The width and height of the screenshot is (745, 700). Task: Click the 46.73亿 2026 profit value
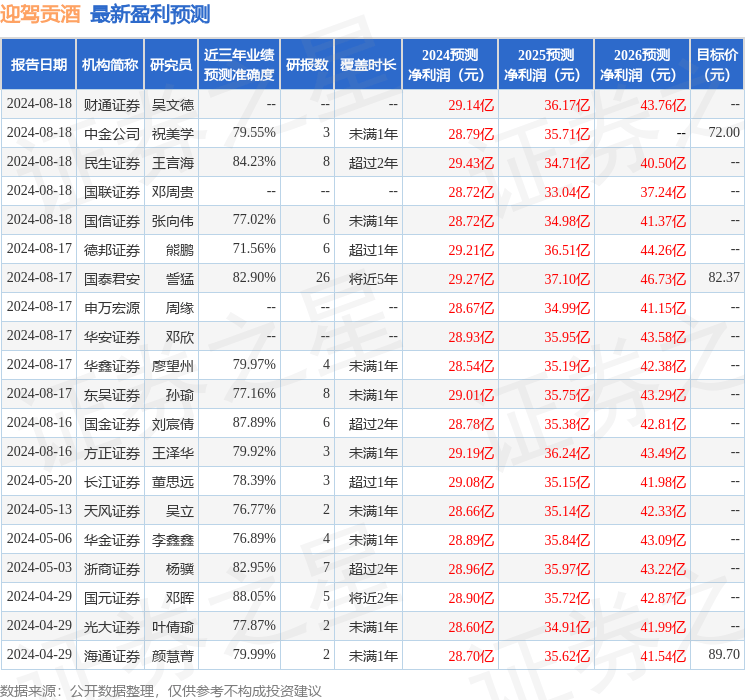(x=663, y=277)
